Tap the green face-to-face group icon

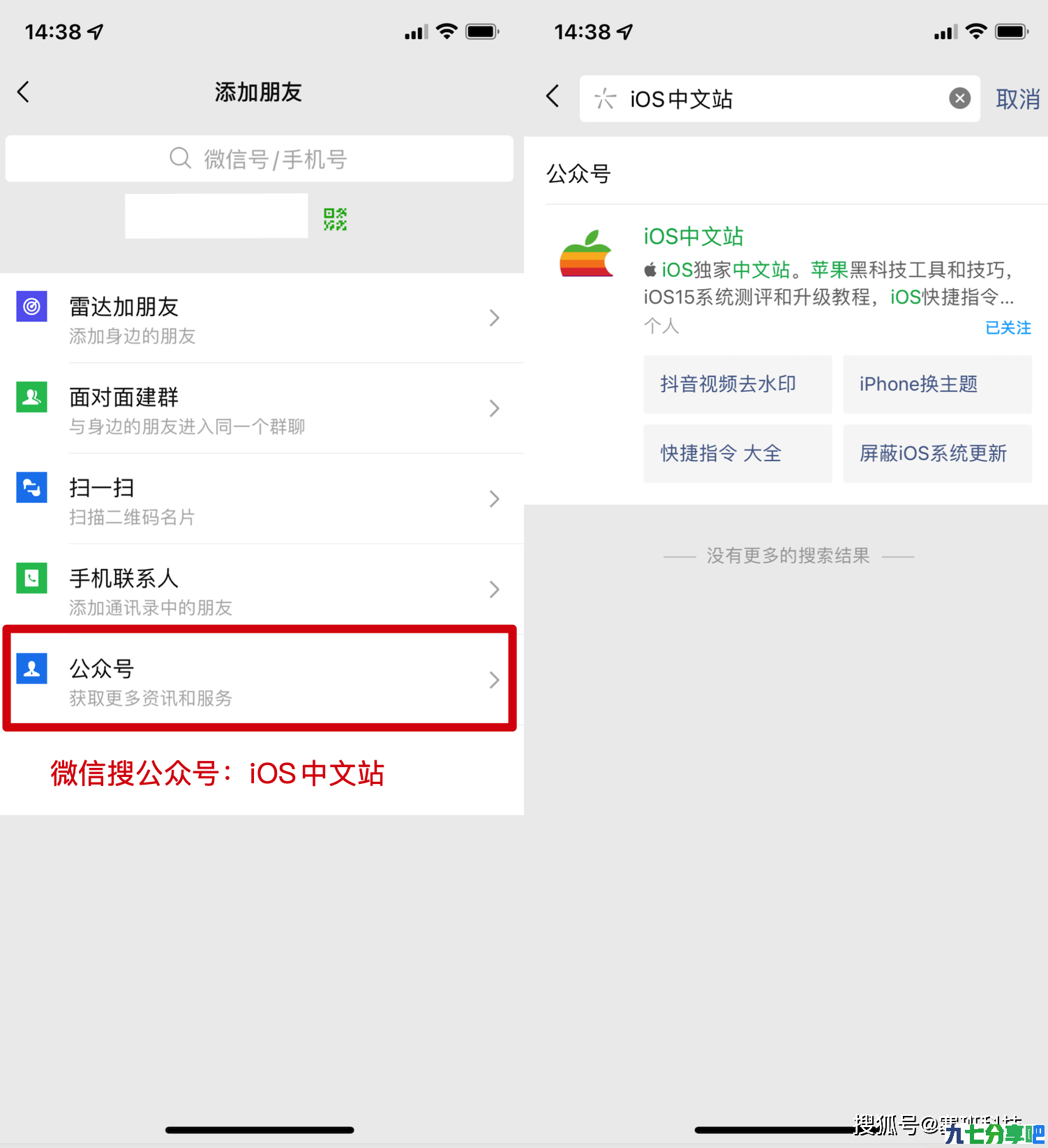[32, 397]
